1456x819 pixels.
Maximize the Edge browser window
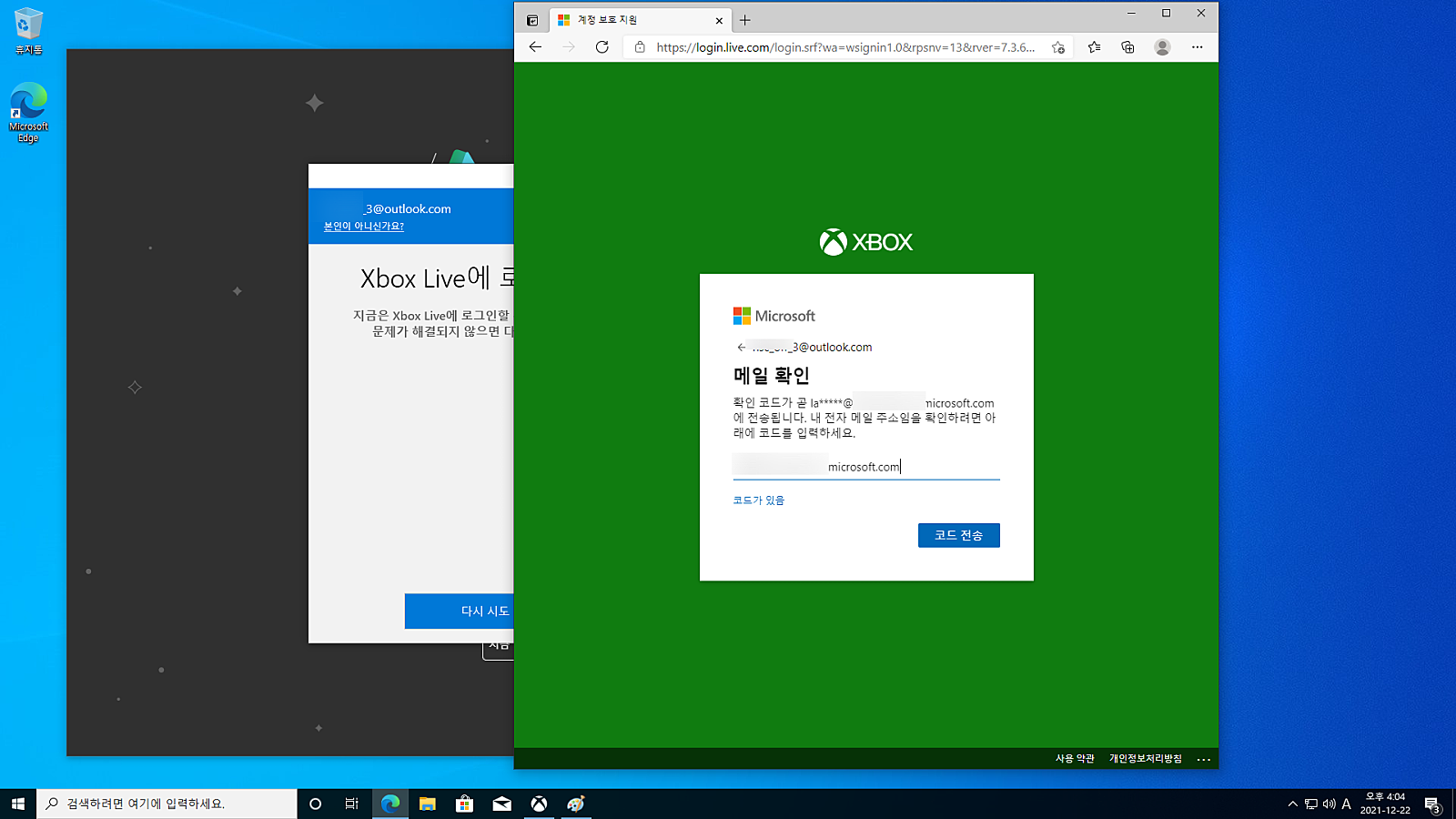1167,14
